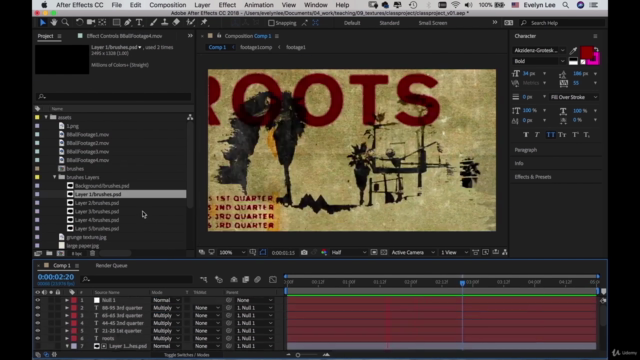Viewport: 640px width, 360px height.
Task: Open the Bold font style dropdown
Action: click(539, 61)
